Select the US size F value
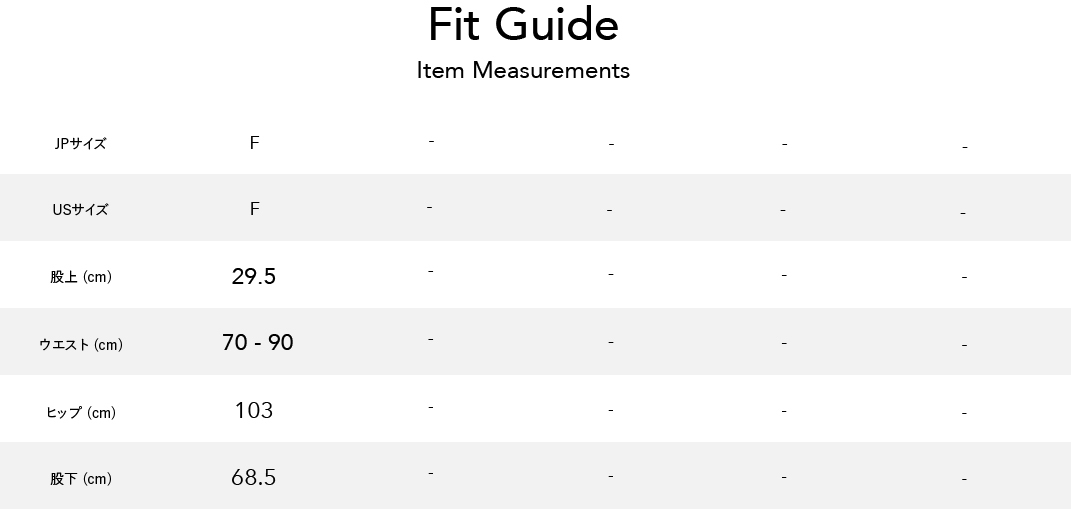Screen dimensions: 1071x509 (x=254, y=209)
